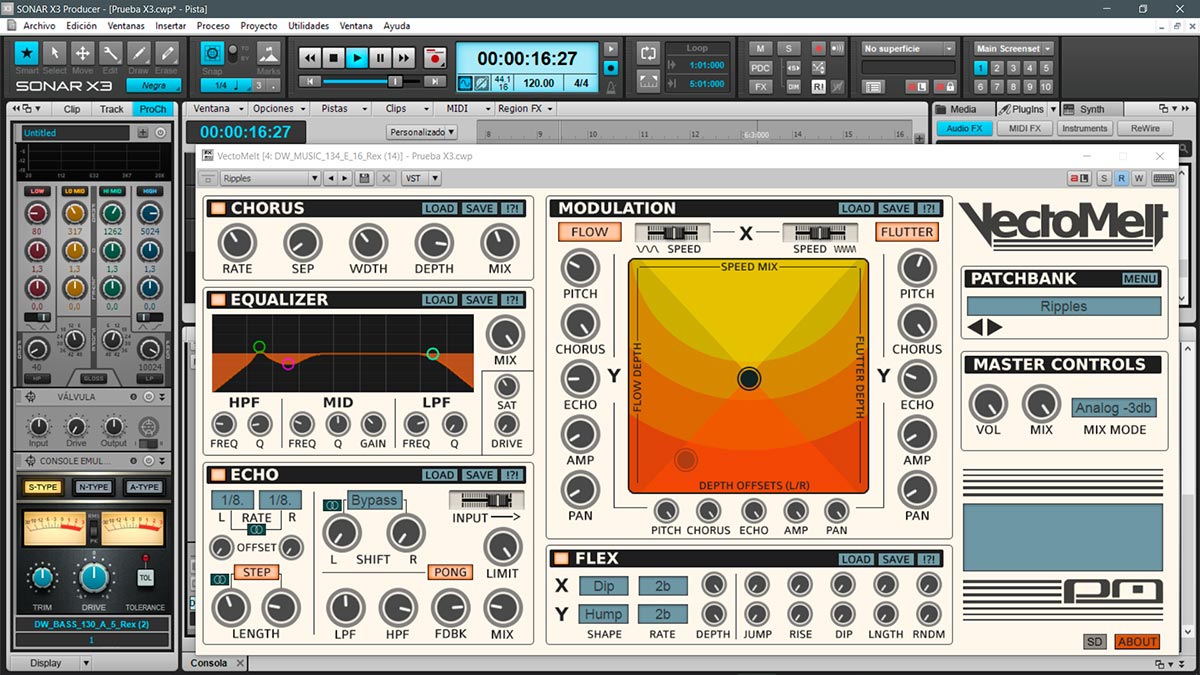
Task: Open the Main Screenset dropdown
Action: (1014, 48)
